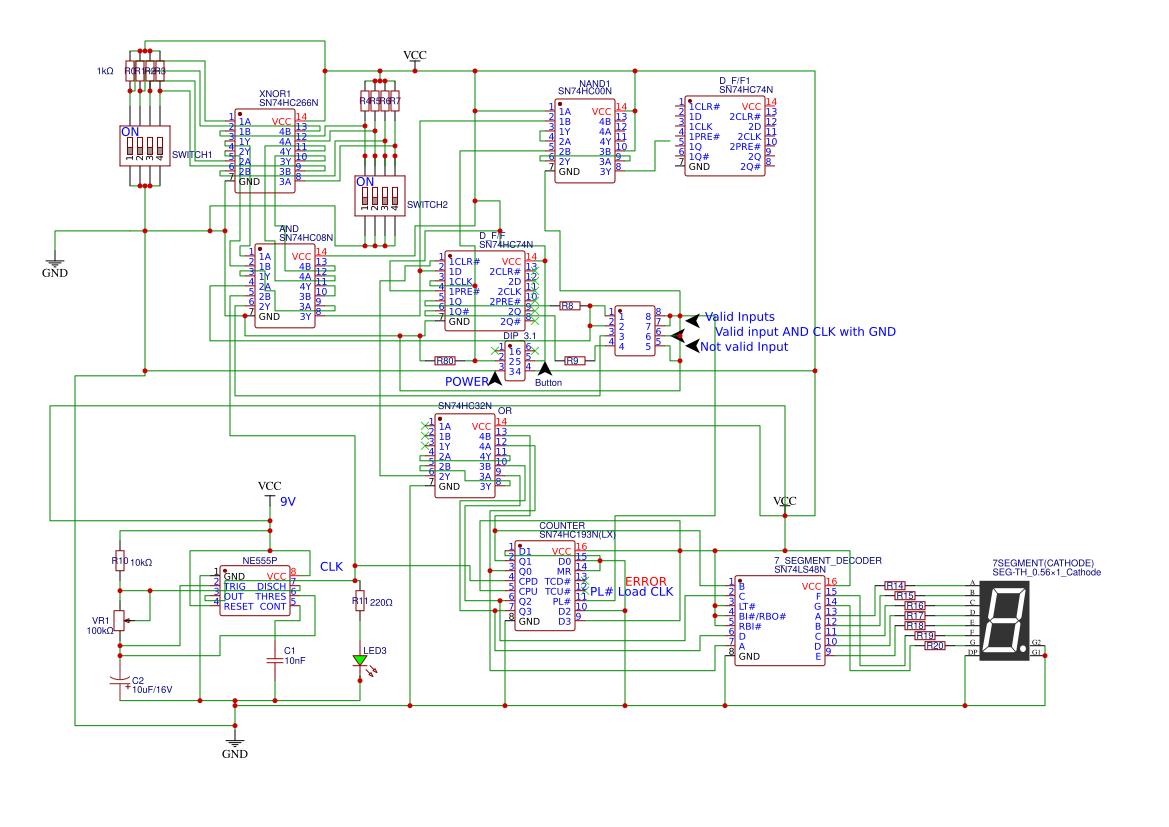Click the XNOR1 SN74HC266N chip body
This screenshot has height=827, width=1169.
point(265,151)
